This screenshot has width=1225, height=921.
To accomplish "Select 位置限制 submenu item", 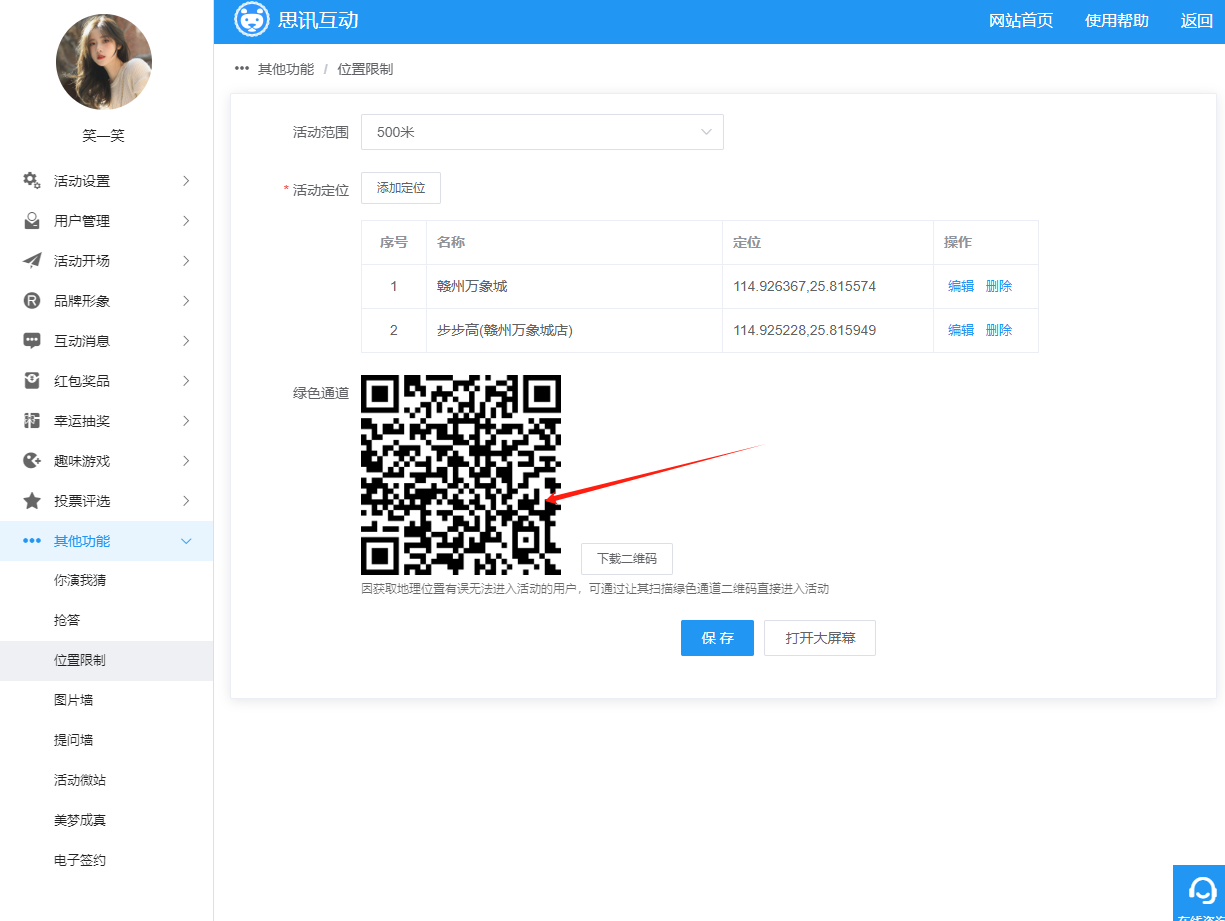I will tap(106, 661).
